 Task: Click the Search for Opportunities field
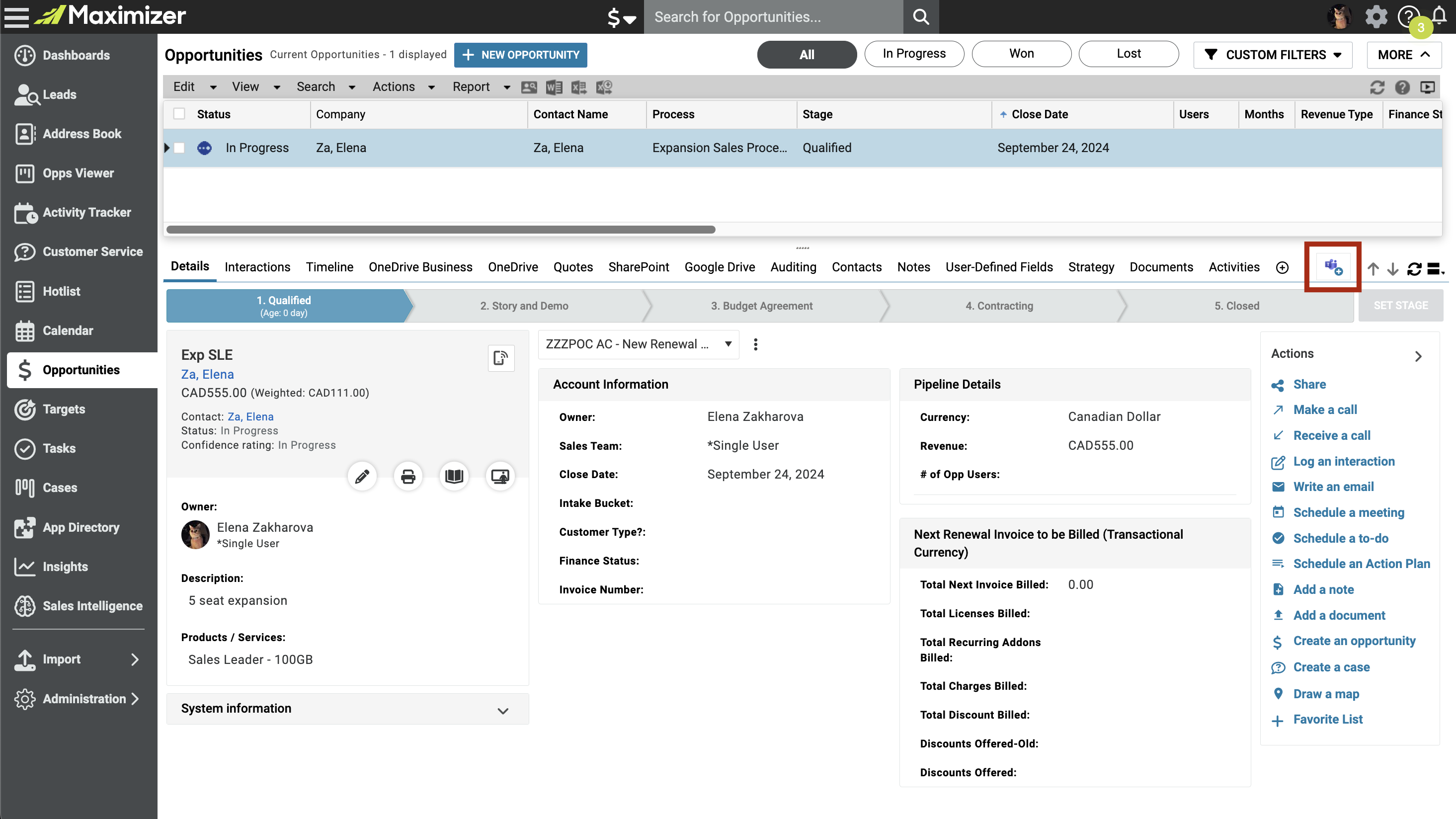[x=773, y=17]
